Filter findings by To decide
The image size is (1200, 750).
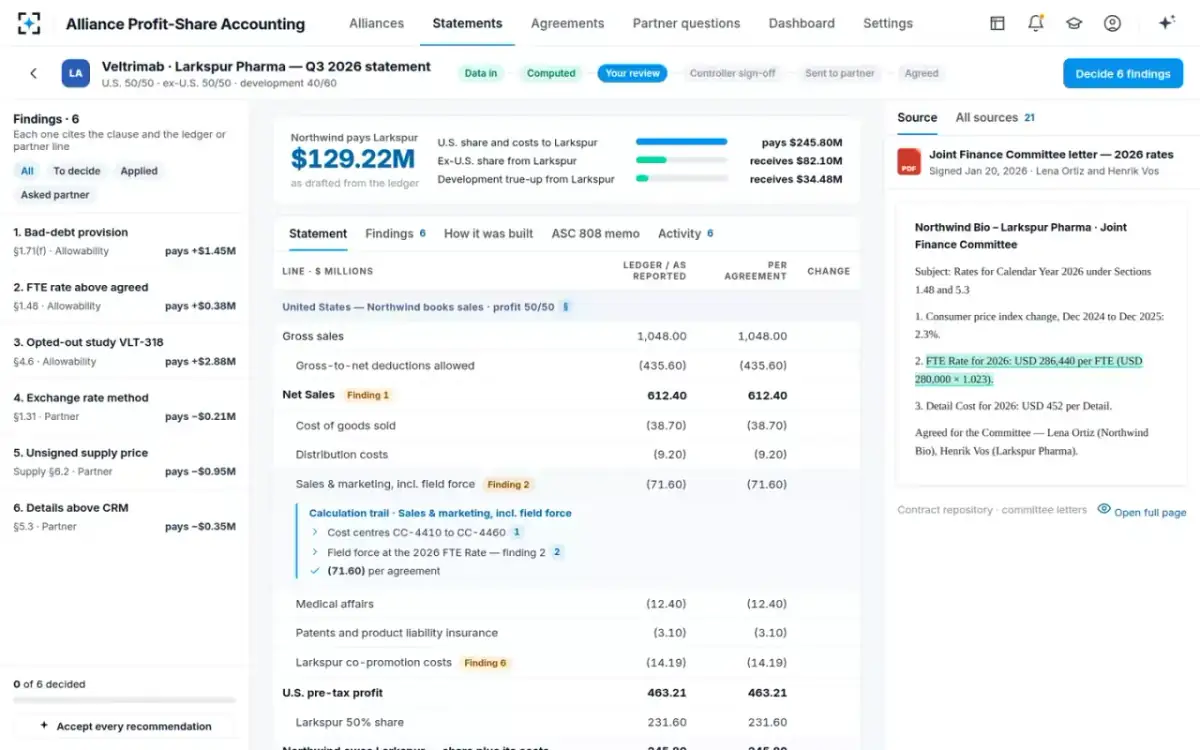[77, 171]
